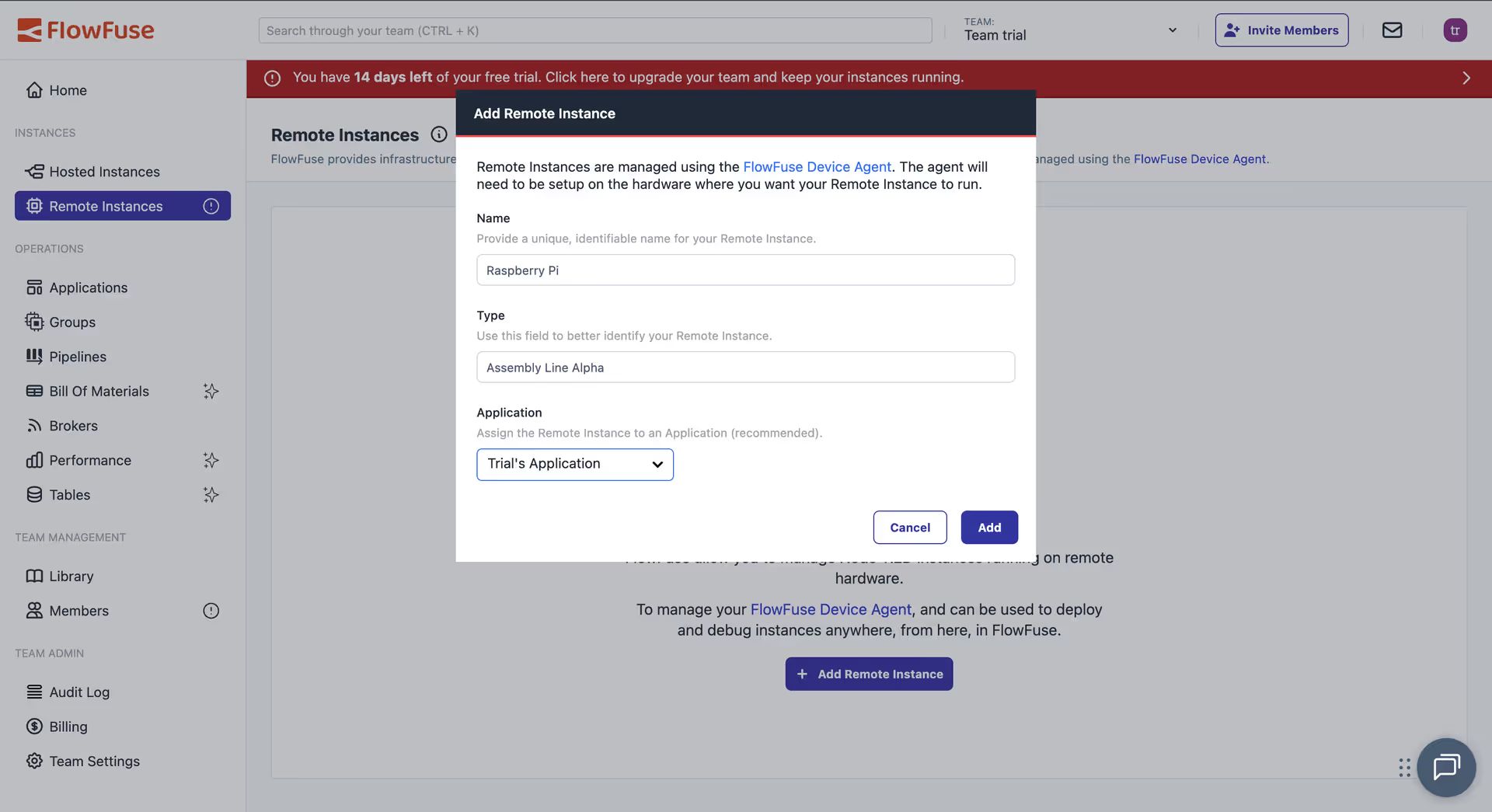The width and height of the screenshot is (1492, 812).
Task: Click the Raspberry Pi name field
Action: click(x=745, y=270)
